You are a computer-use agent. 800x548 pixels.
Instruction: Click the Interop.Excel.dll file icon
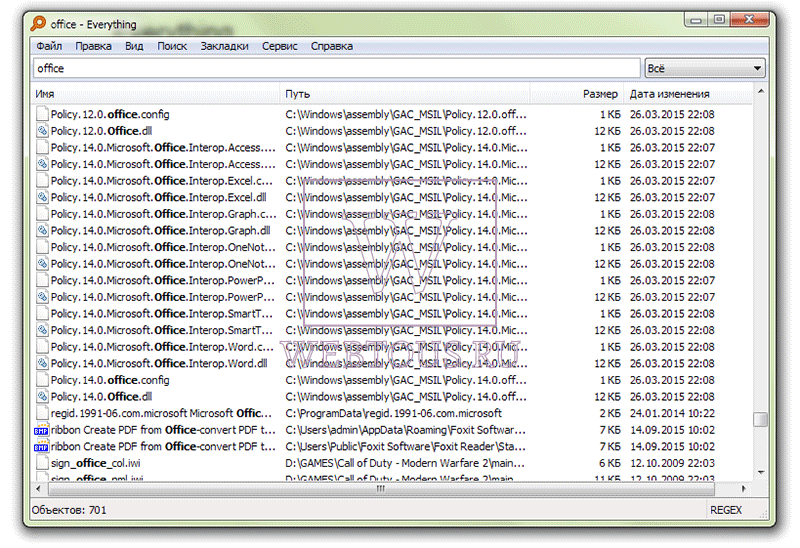pos(42,197)
